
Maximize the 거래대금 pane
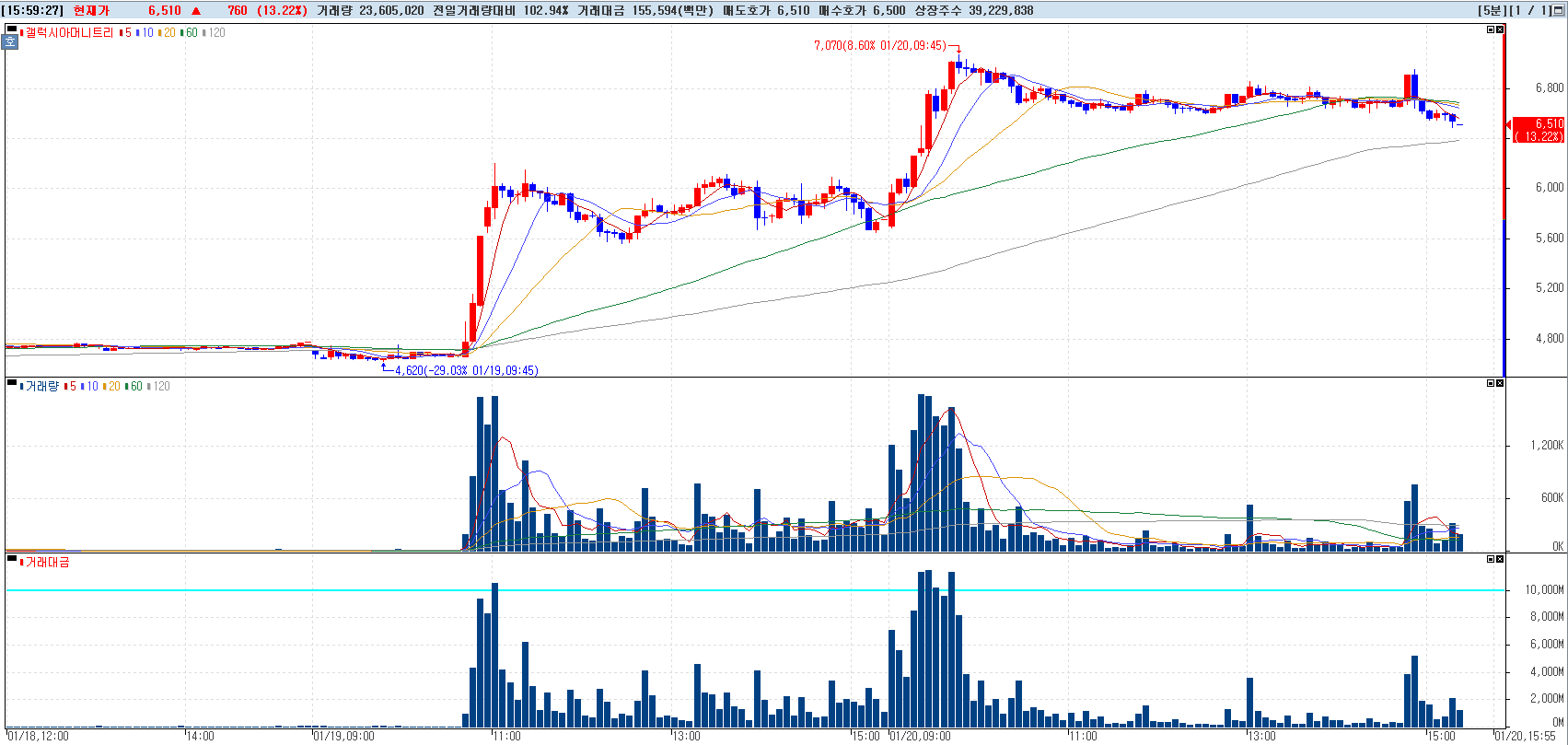tap(1491, 559)
